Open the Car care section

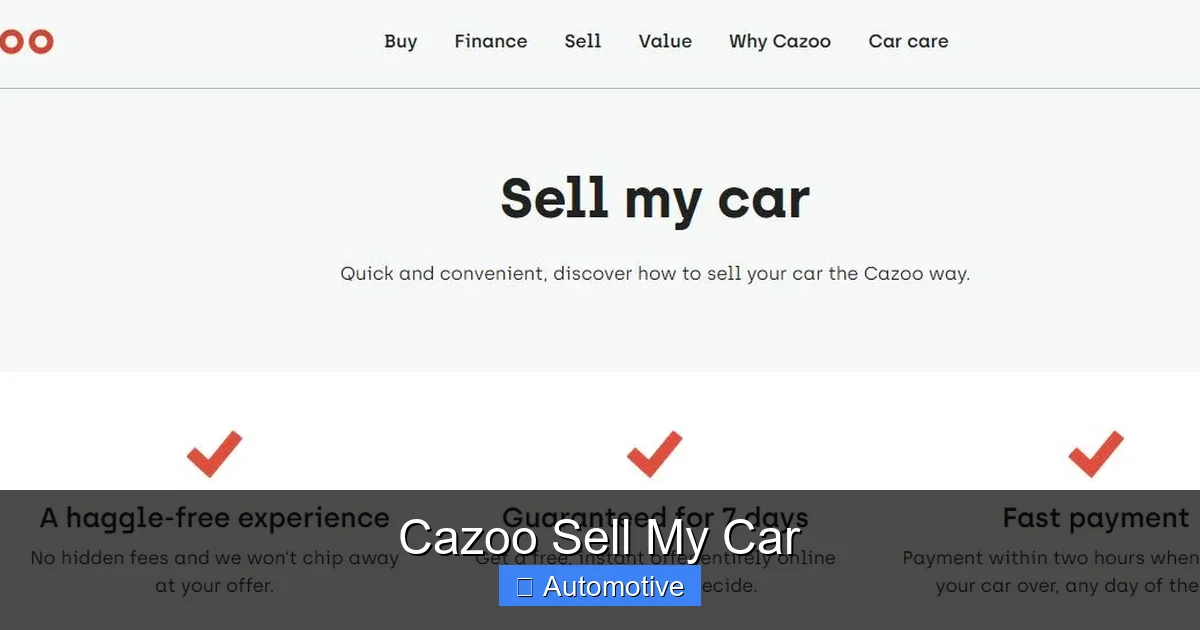907,41
